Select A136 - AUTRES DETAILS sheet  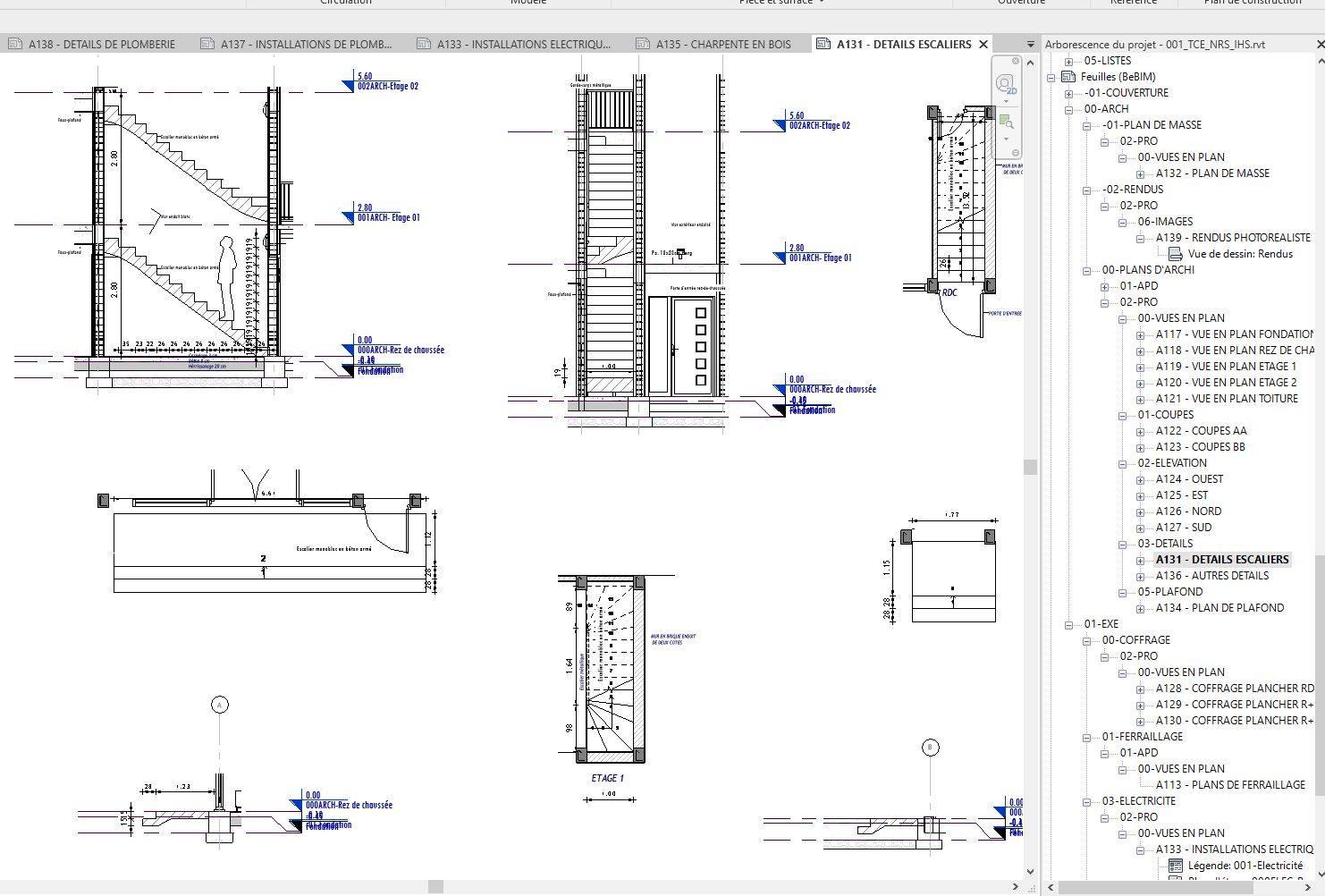pyautogui.click(x=1212, y=576)
